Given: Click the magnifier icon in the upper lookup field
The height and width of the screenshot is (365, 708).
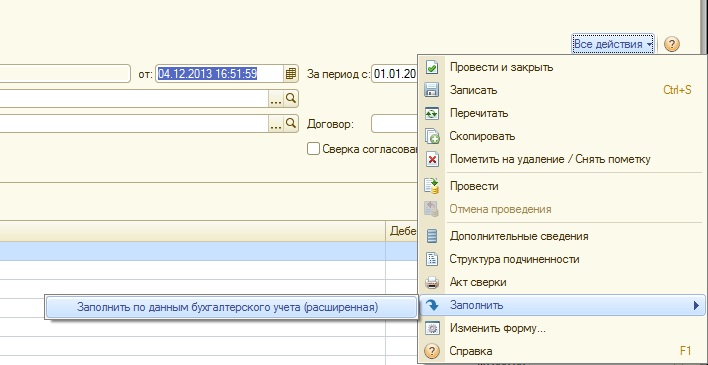Looking at the screenshot, I should click(x=291, y=98).
